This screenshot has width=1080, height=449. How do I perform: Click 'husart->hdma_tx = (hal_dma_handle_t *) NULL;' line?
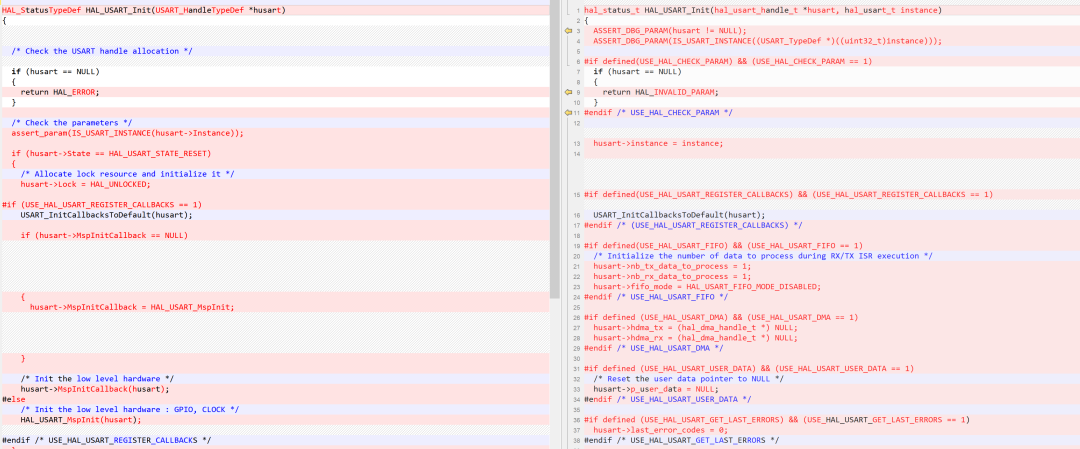click(x=696, y=328)
